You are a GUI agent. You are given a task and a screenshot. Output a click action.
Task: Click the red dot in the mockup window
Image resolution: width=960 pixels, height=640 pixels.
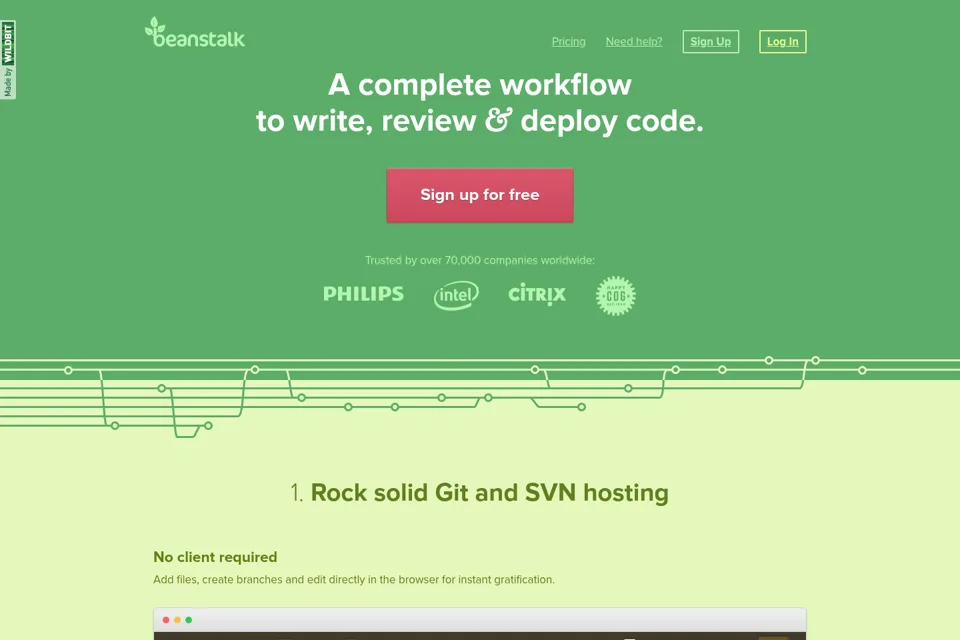[166, 620]
